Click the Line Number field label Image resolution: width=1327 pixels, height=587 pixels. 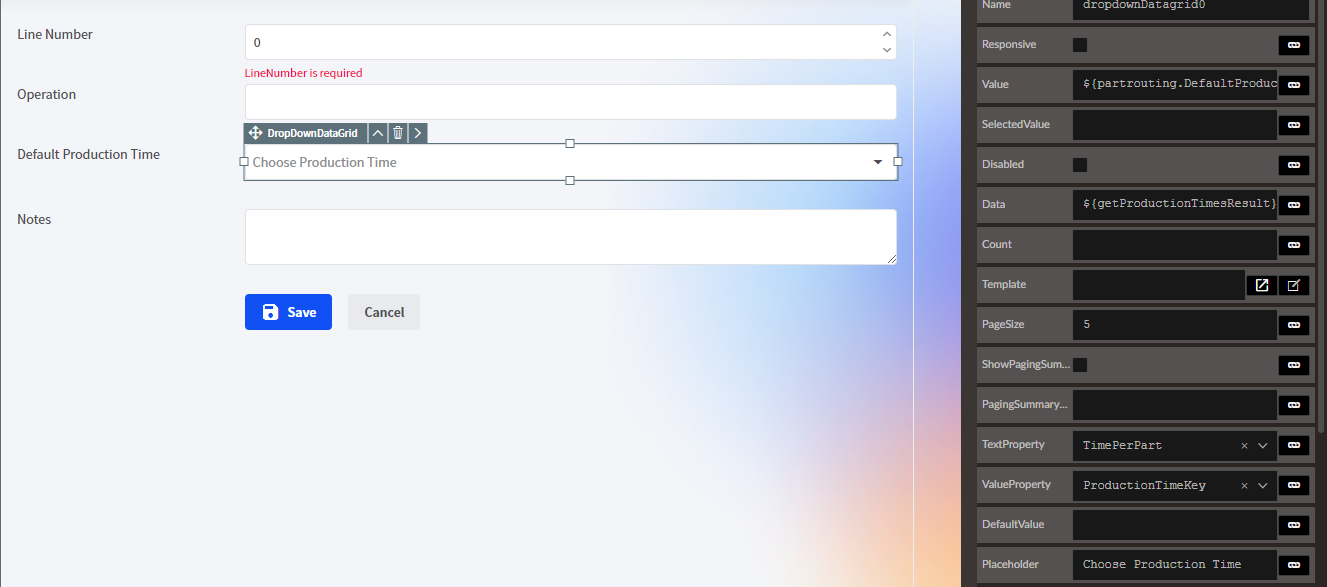click(55, 34)
